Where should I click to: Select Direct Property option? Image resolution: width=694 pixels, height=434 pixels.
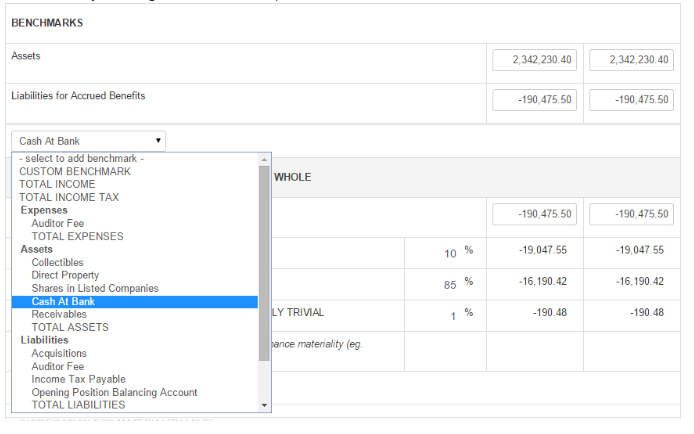coord(65,276)
